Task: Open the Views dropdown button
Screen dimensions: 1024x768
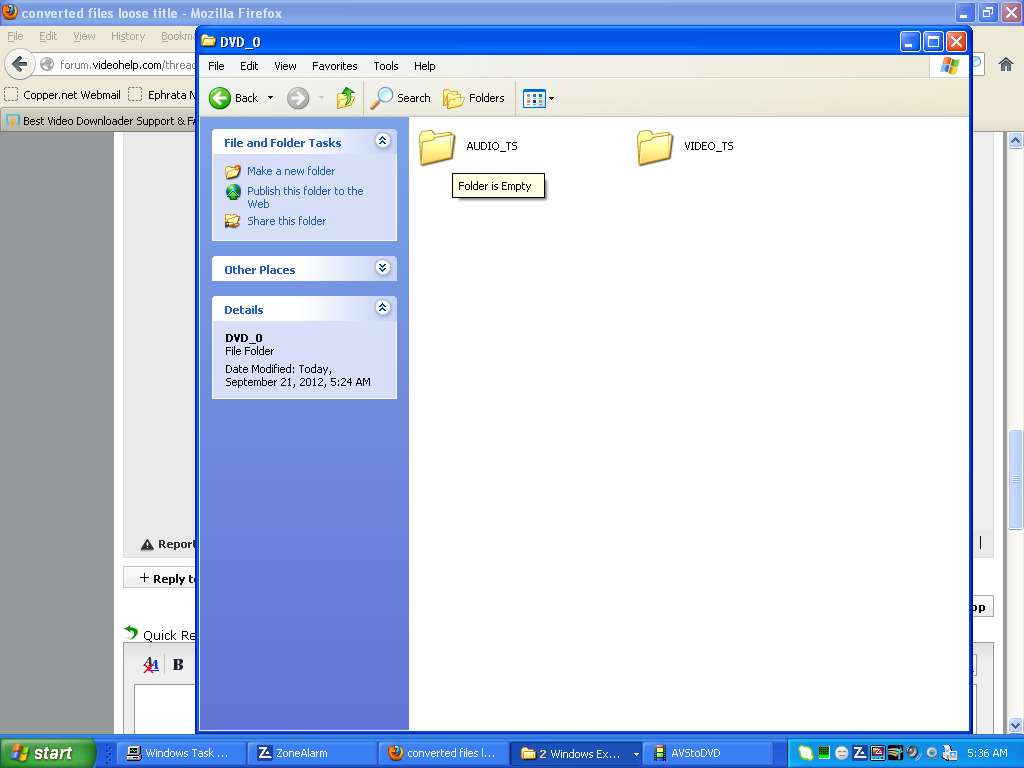Action: (538, 99)
